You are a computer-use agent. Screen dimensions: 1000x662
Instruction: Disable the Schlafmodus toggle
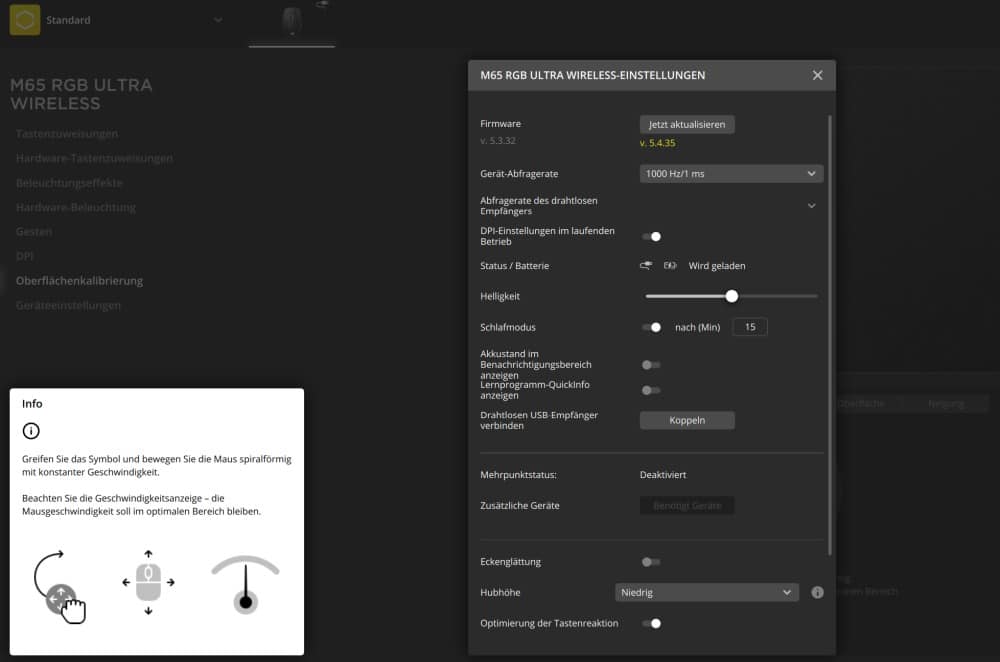pyautogui.click(x=651, y=327)
